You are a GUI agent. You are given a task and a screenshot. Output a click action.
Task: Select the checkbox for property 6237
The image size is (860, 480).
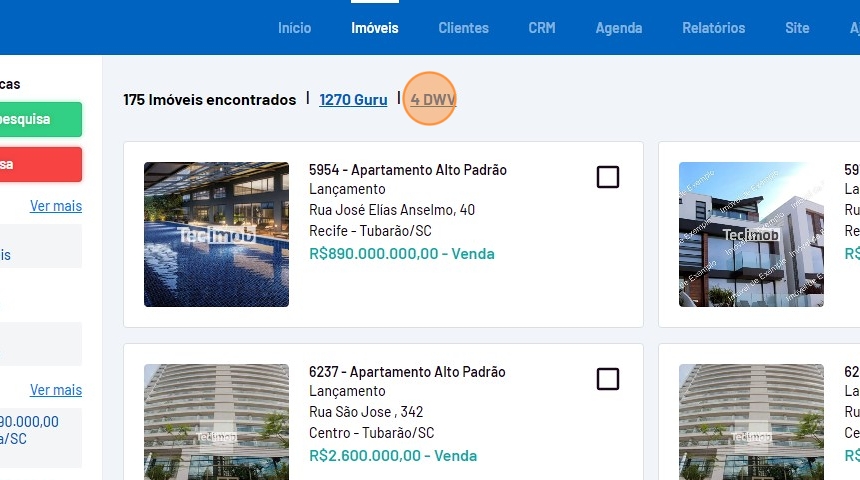(607, 379)
